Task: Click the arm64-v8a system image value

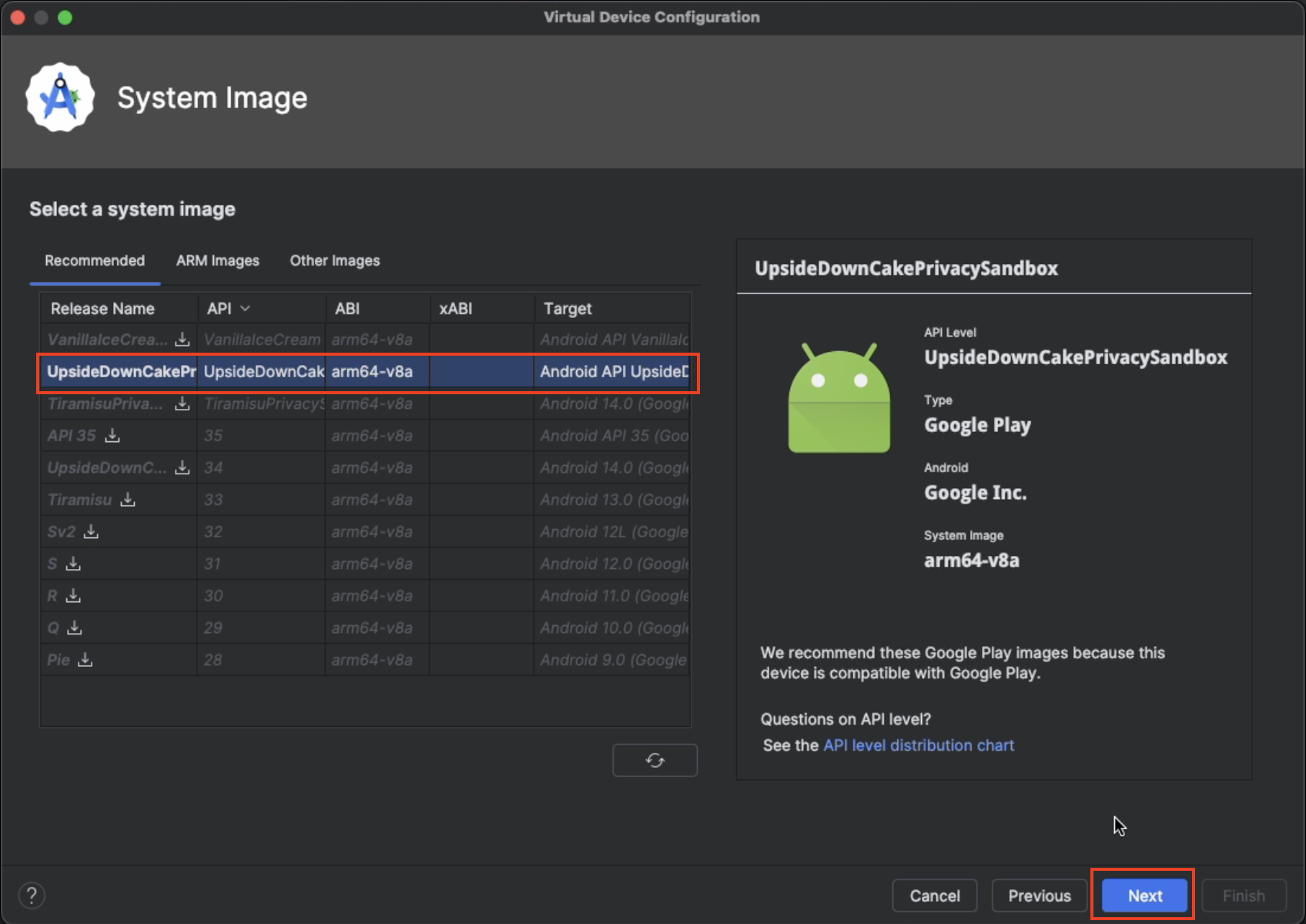Action: 972,561
